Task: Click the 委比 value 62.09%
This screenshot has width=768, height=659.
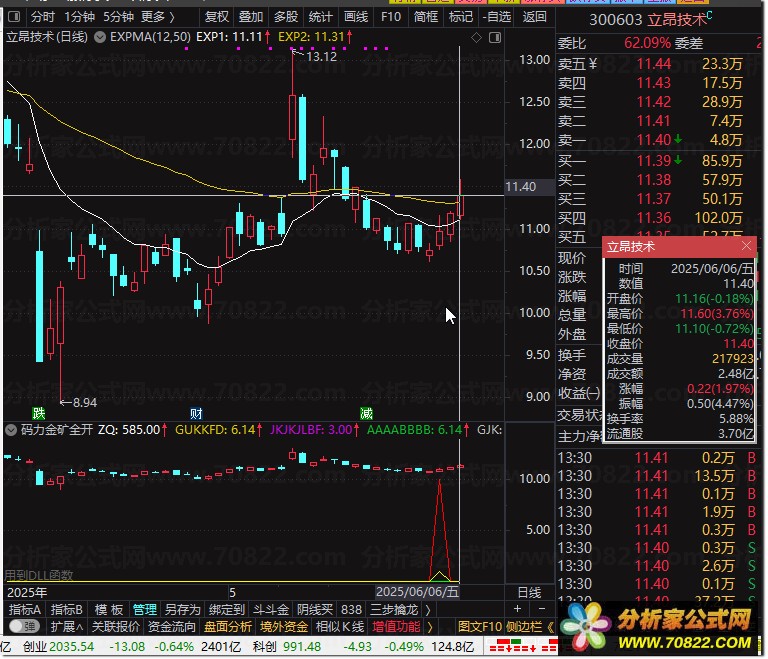Action: [647, 43]
